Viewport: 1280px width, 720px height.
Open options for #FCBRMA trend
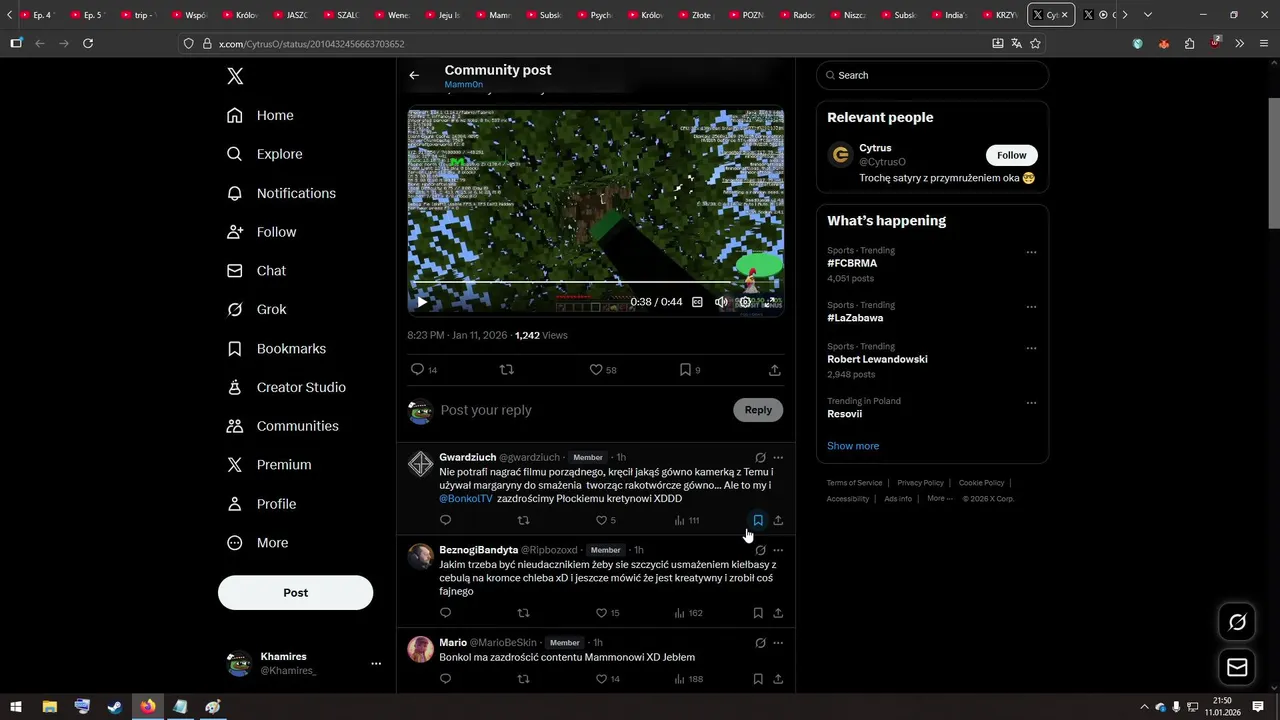pyautogui.click(x=1031, y=253)
